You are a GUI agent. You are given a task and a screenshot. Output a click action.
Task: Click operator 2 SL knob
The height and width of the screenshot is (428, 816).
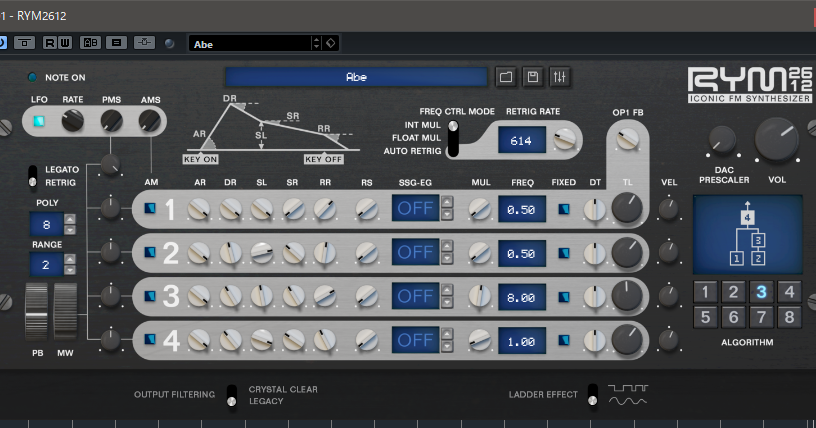pos(262,253)
